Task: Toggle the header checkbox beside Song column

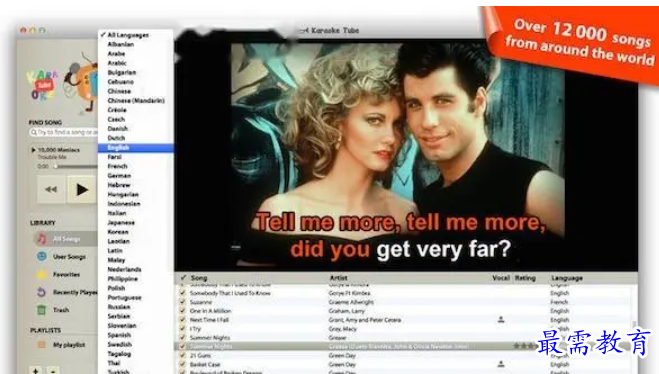Action: tap(183, 278)
